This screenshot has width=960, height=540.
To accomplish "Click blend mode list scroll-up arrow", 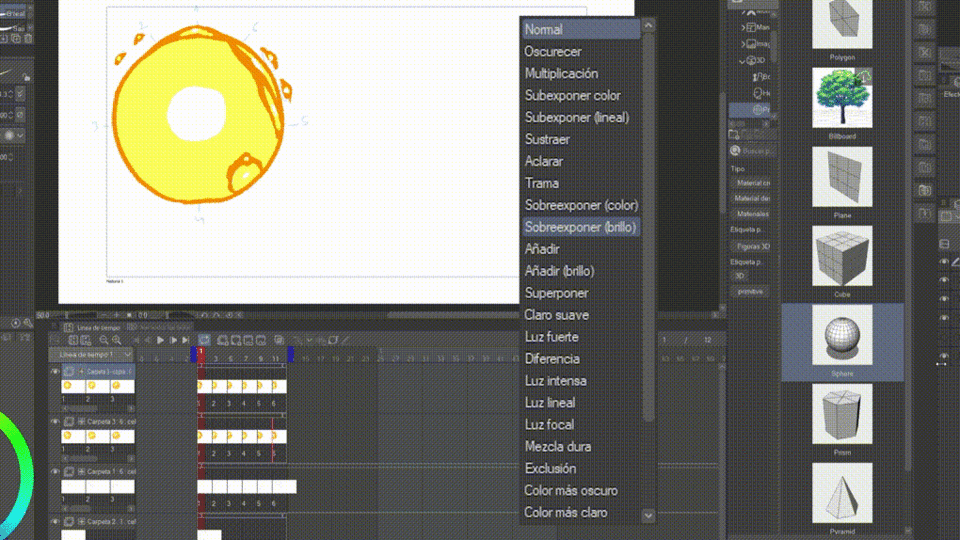I will pos(648,25).
